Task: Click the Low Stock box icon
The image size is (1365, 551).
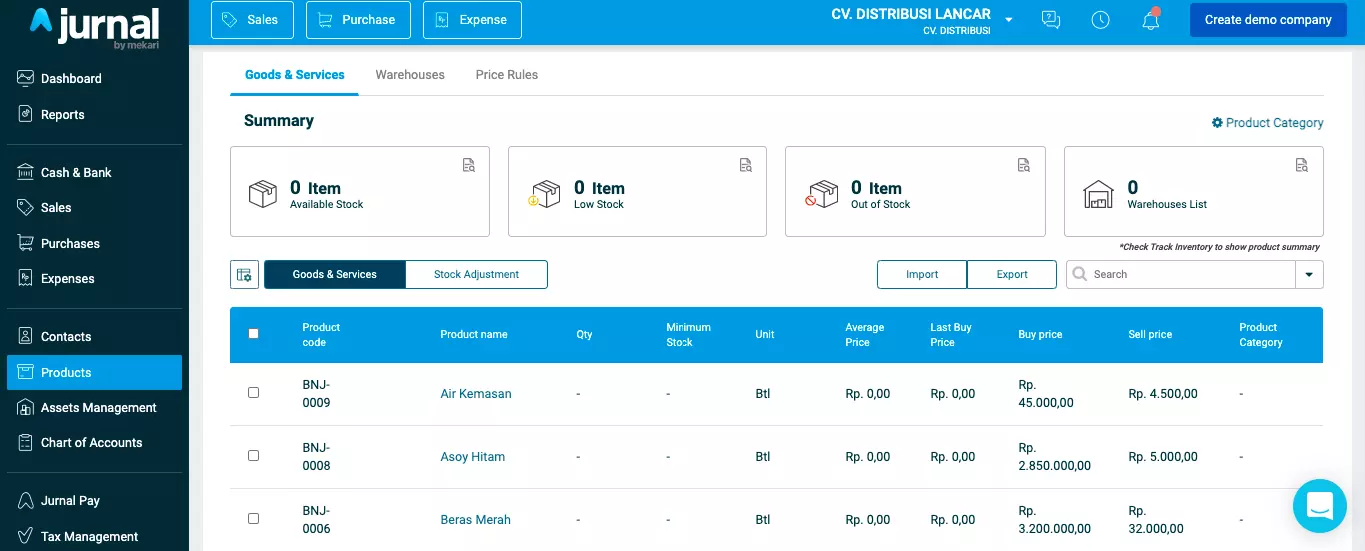Action: pyautogui.click(x=543, y=194)
